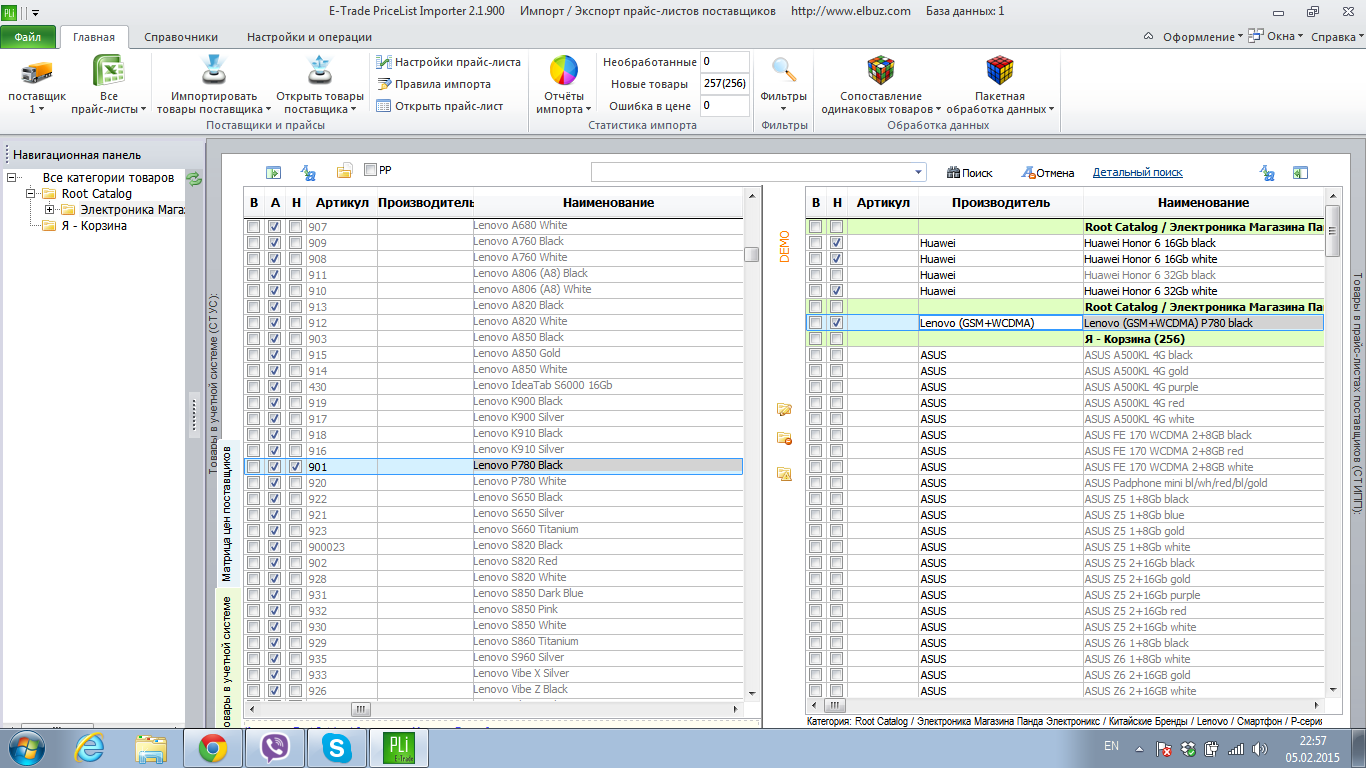
Task: Select vertical tab Товары в учетной системе
Action: pyautogui.click(x=227, y=660)
